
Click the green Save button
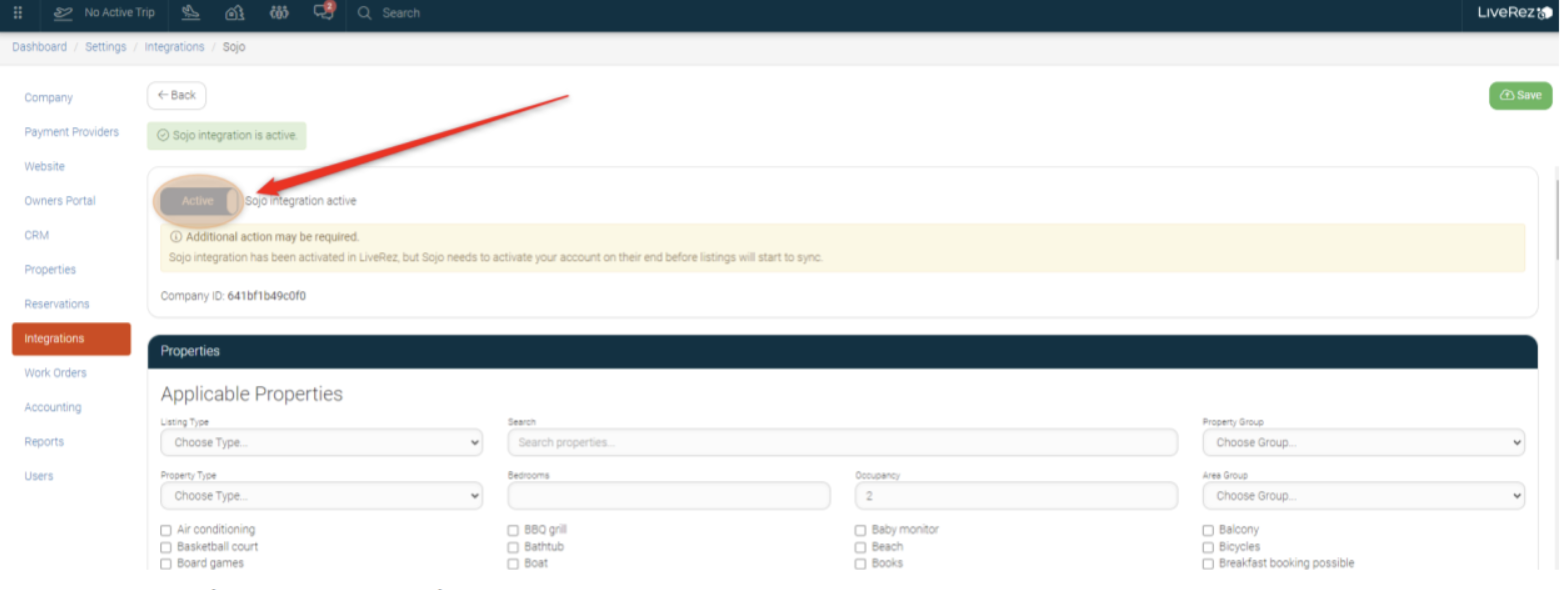1520,95
